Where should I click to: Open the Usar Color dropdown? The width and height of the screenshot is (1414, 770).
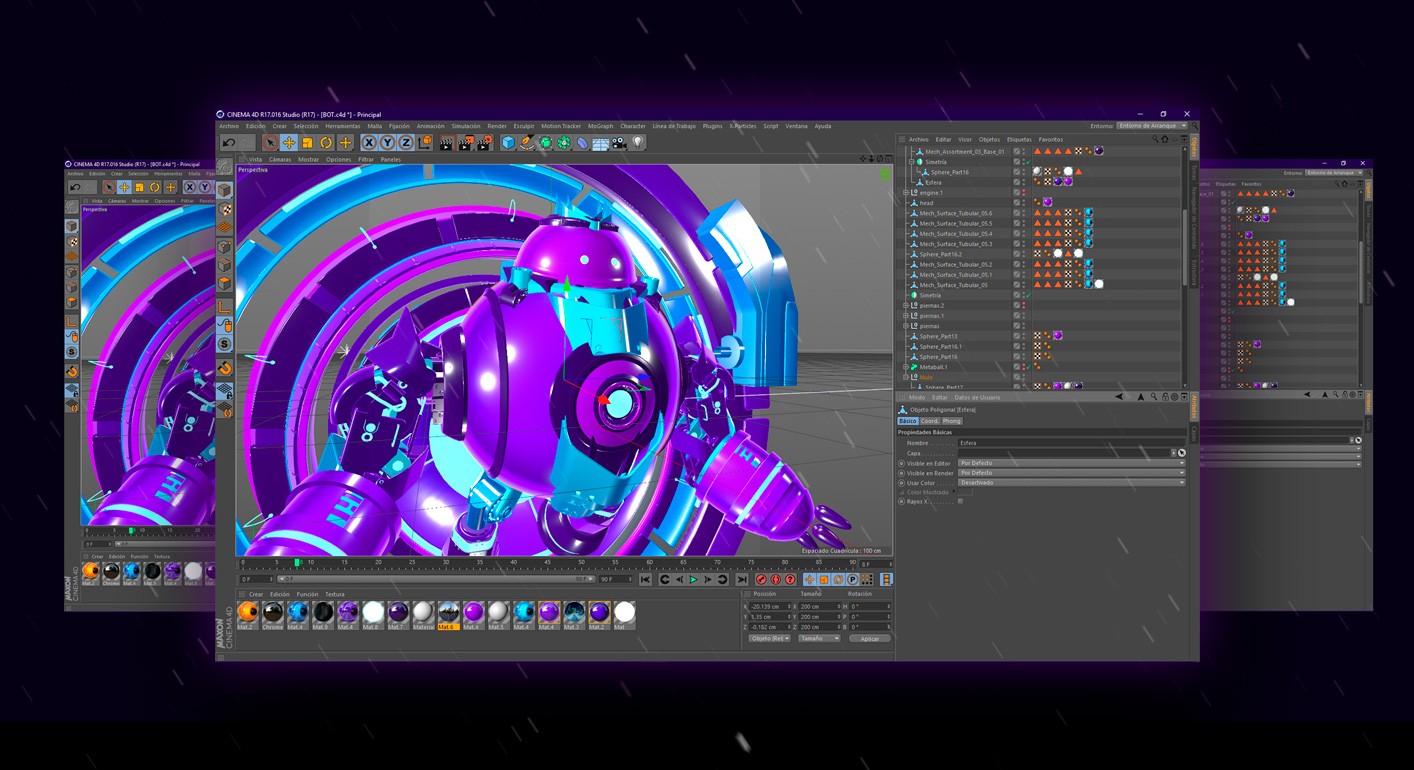pyautogui.click(x=1071, y=482)
